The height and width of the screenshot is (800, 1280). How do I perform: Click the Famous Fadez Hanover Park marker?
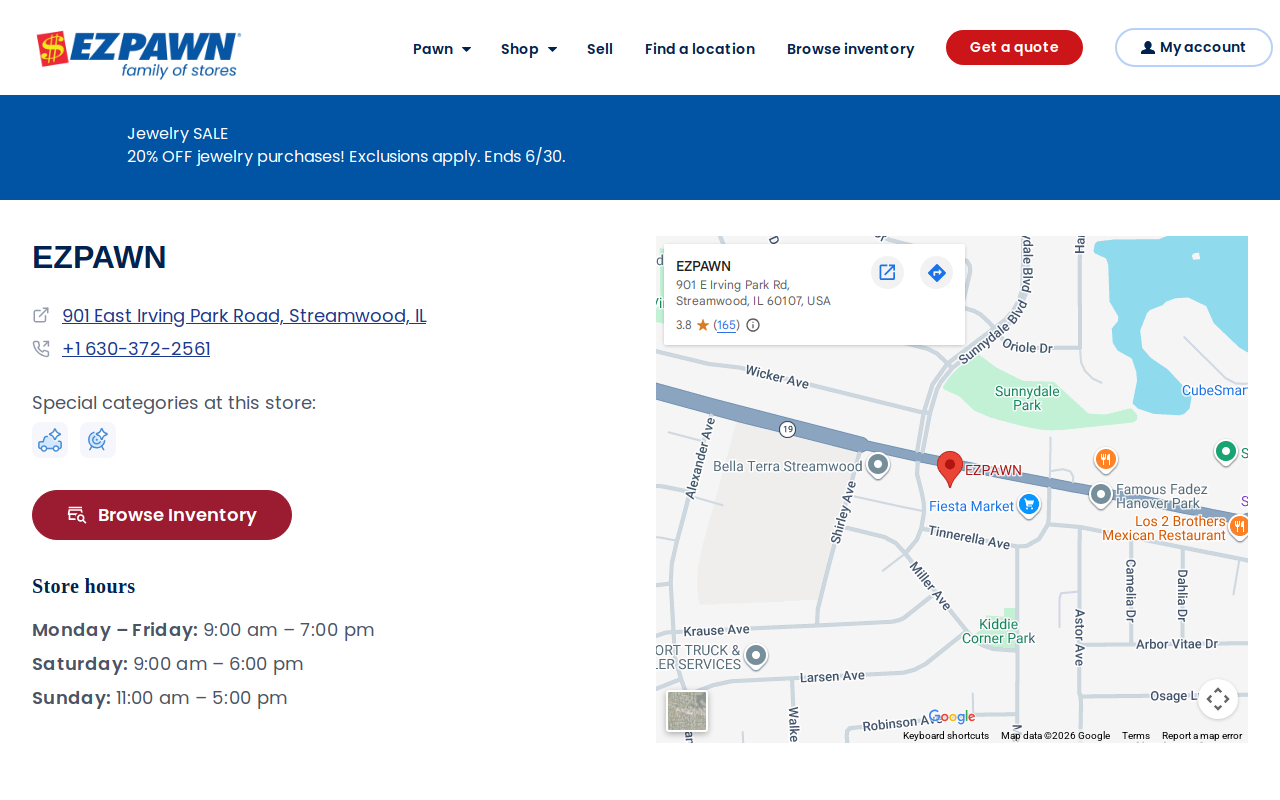(x=1101, y=494)
